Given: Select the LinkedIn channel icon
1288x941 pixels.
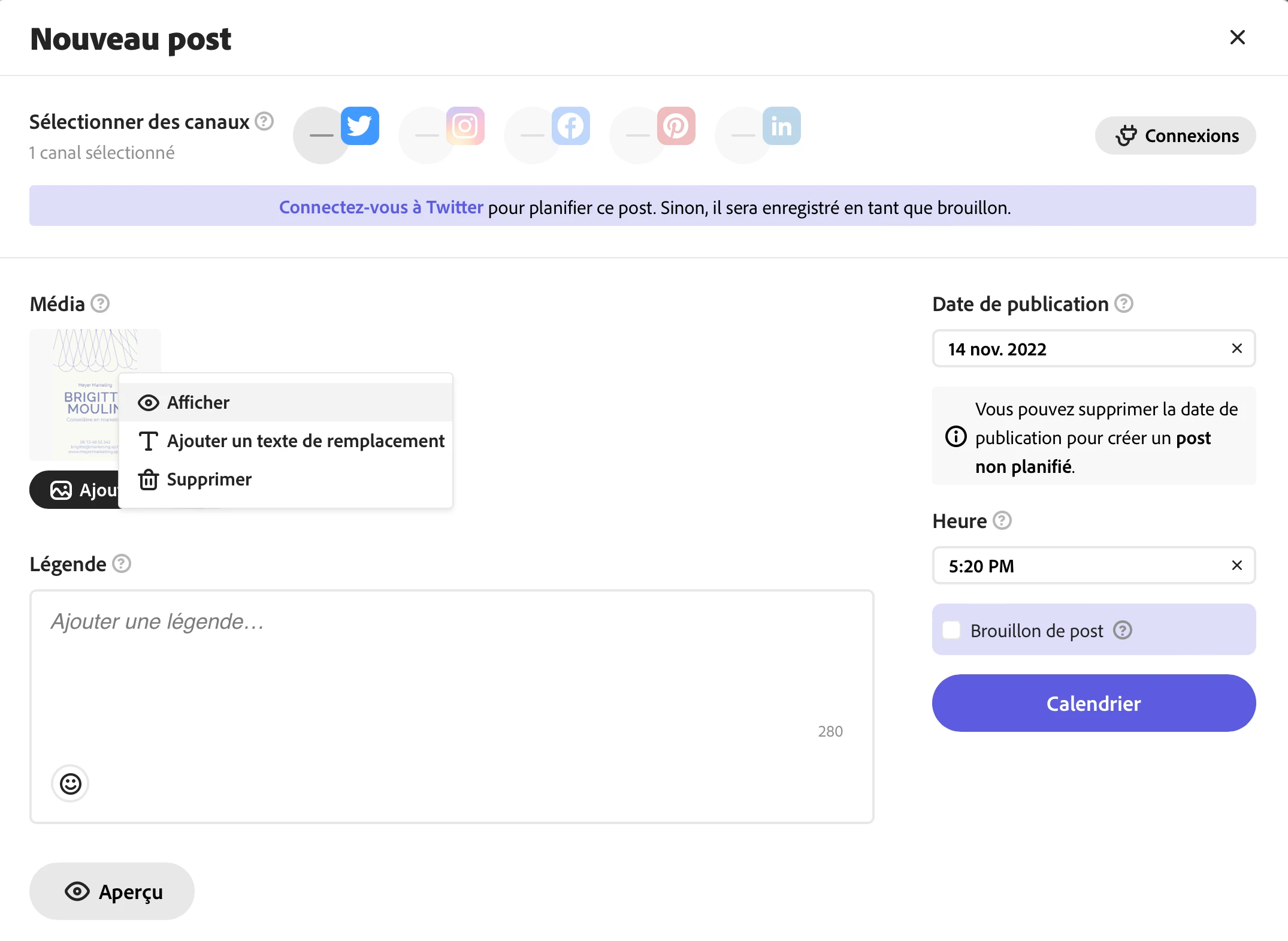Looking at the screenshot, I should (781, 126).
